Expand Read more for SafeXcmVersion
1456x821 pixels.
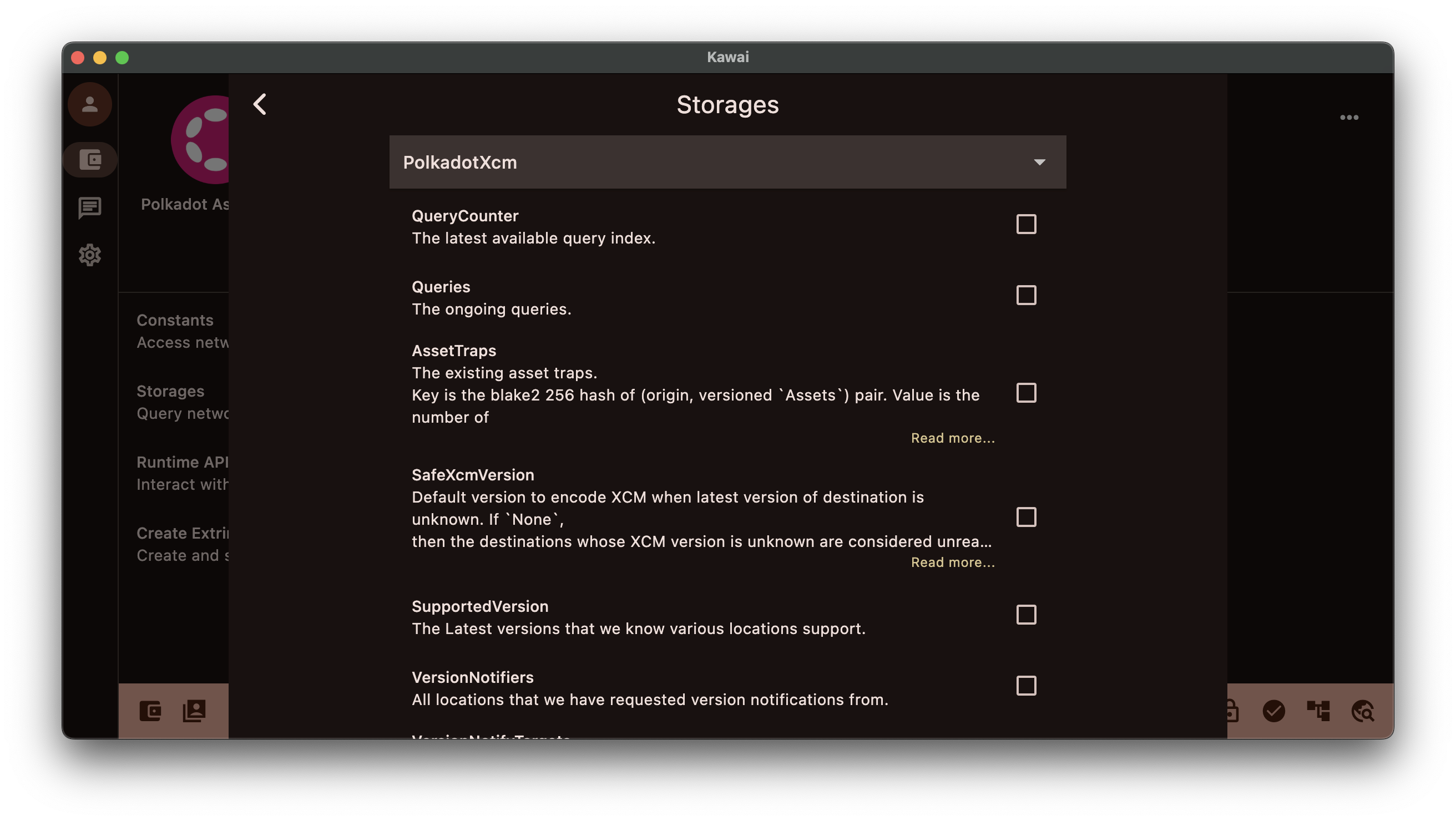click(952, 562)
